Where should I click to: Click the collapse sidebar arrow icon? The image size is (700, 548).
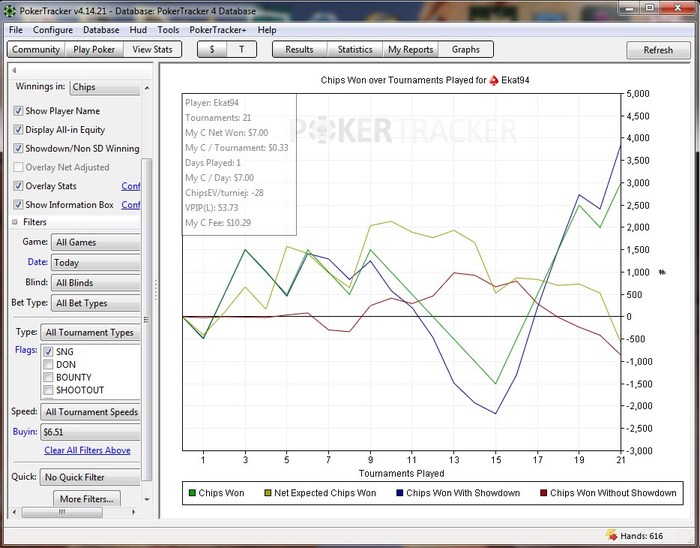[x=14, y=70]
